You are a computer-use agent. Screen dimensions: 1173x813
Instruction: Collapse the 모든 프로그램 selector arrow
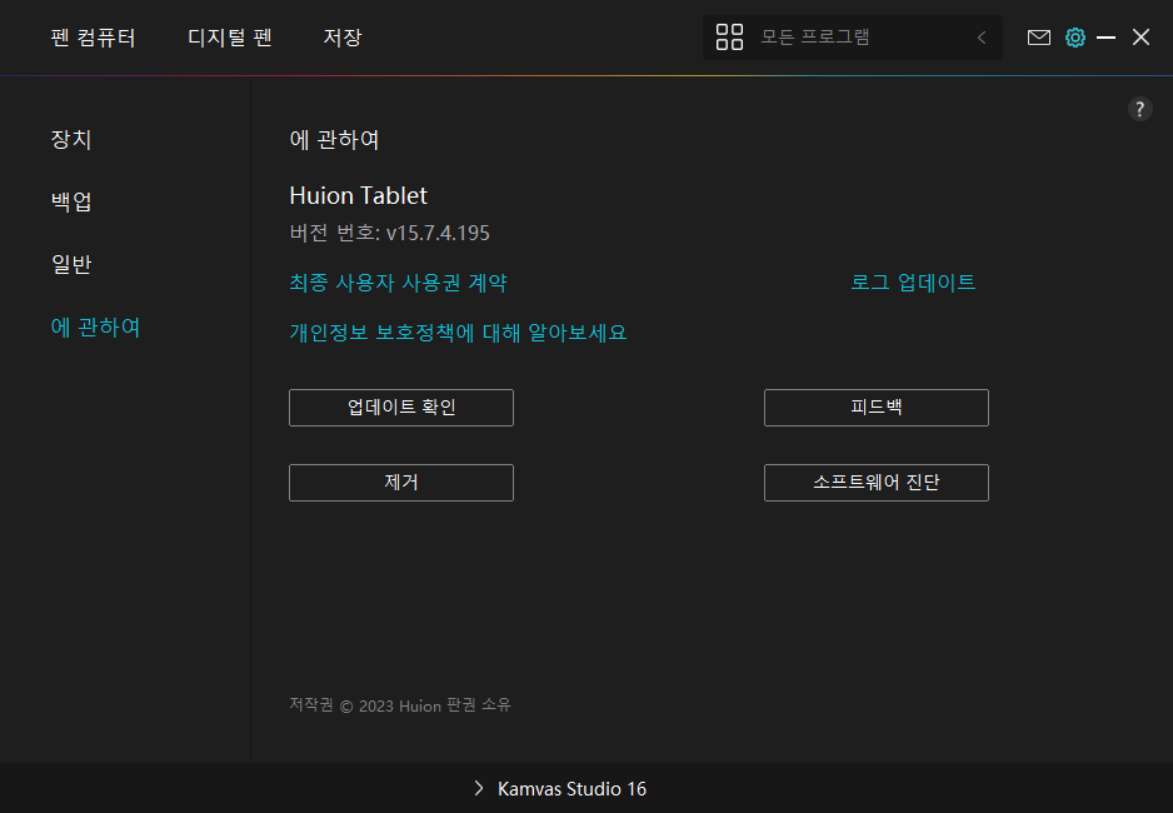[x=981, y=38]
